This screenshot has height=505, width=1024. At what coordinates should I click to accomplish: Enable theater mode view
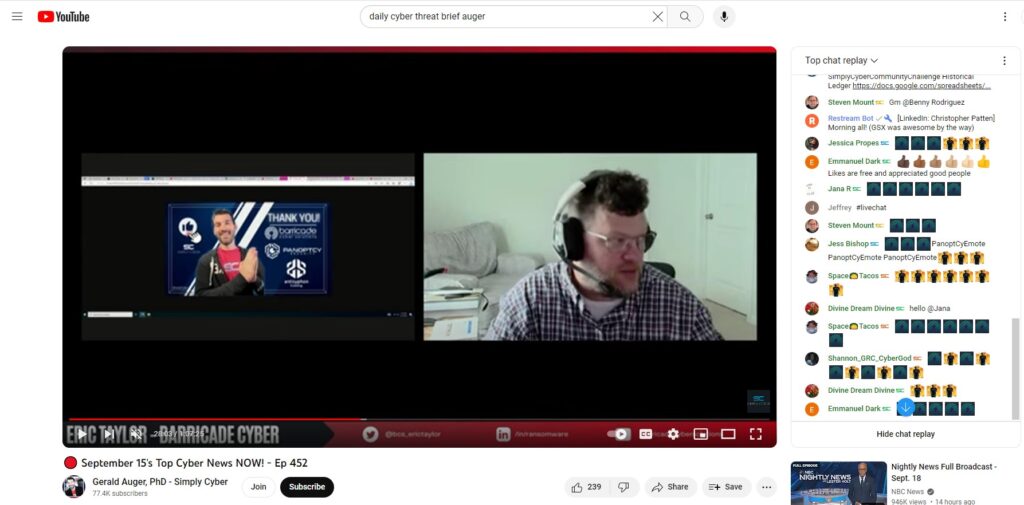728,434
